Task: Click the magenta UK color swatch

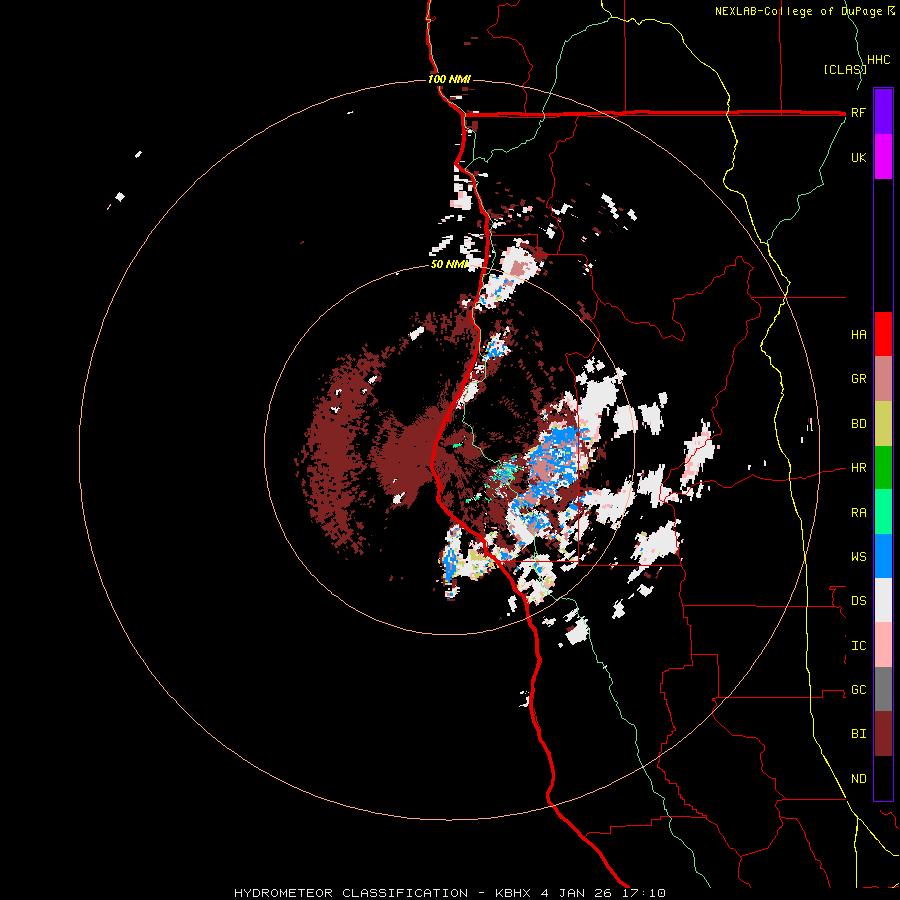Action: pyautogui.click(x=883, y=157)
